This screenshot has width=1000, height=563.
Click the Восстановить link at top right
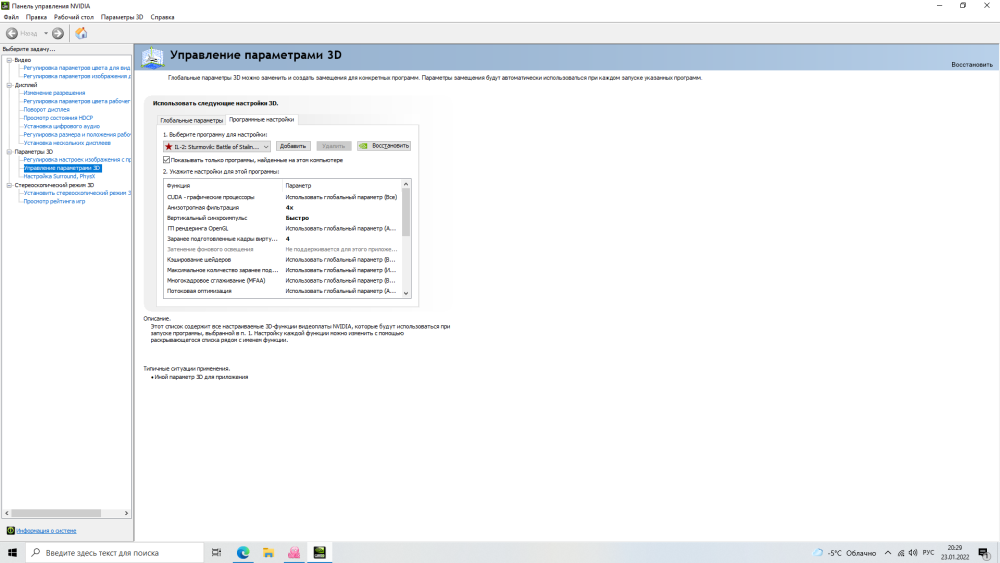click(x=972, y=64)
